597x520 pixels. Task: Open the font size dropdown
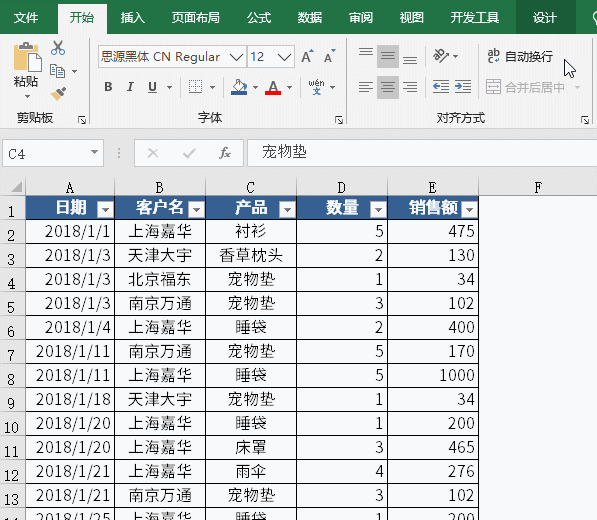coord(284,57)
